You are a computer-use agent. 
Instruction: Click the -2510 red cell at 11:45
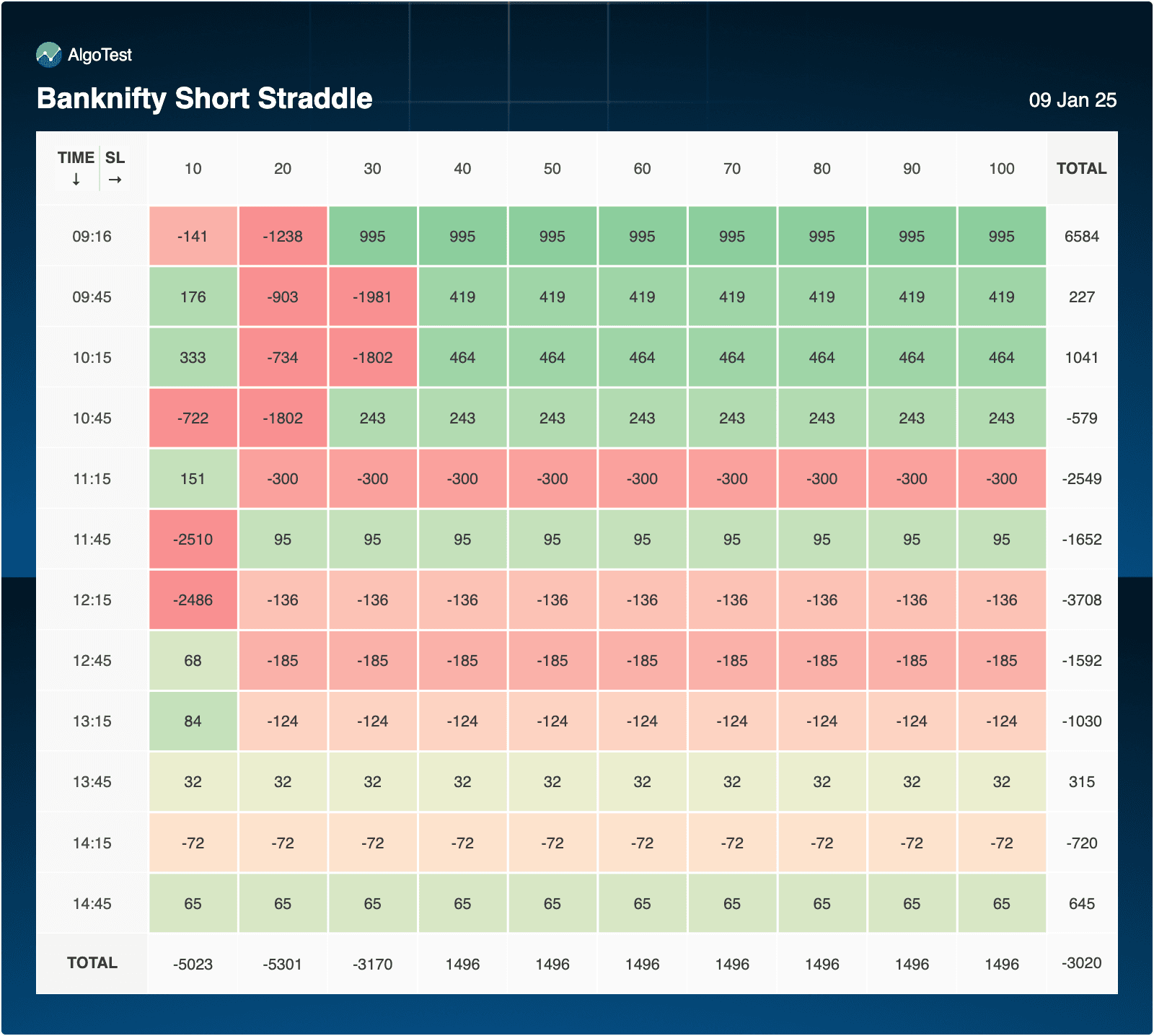click(x=193, y=540)
